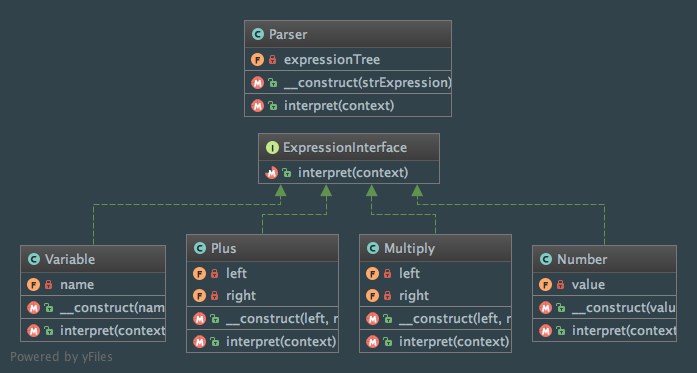
Task: Click the class icon beside Variable
Action: point(34,259)
